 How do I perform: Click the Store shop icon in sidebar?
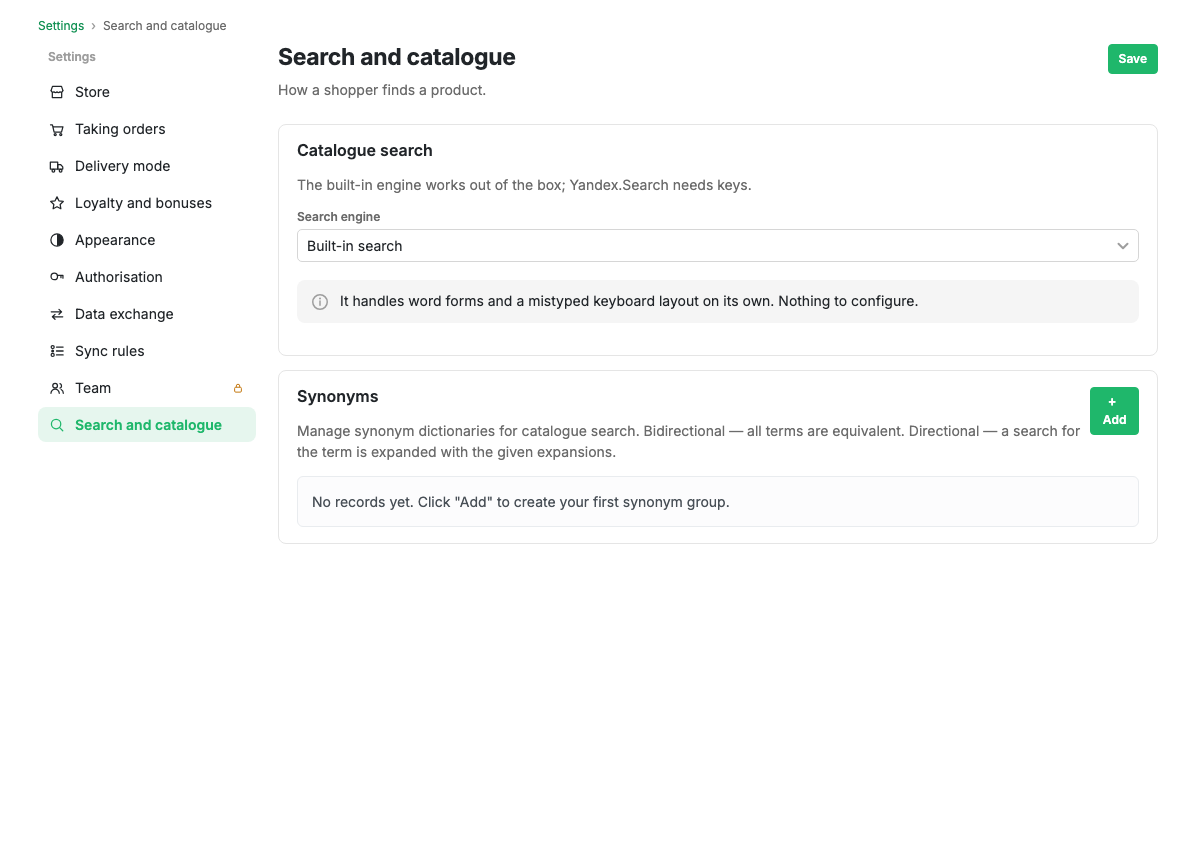(x=57, y=92)
